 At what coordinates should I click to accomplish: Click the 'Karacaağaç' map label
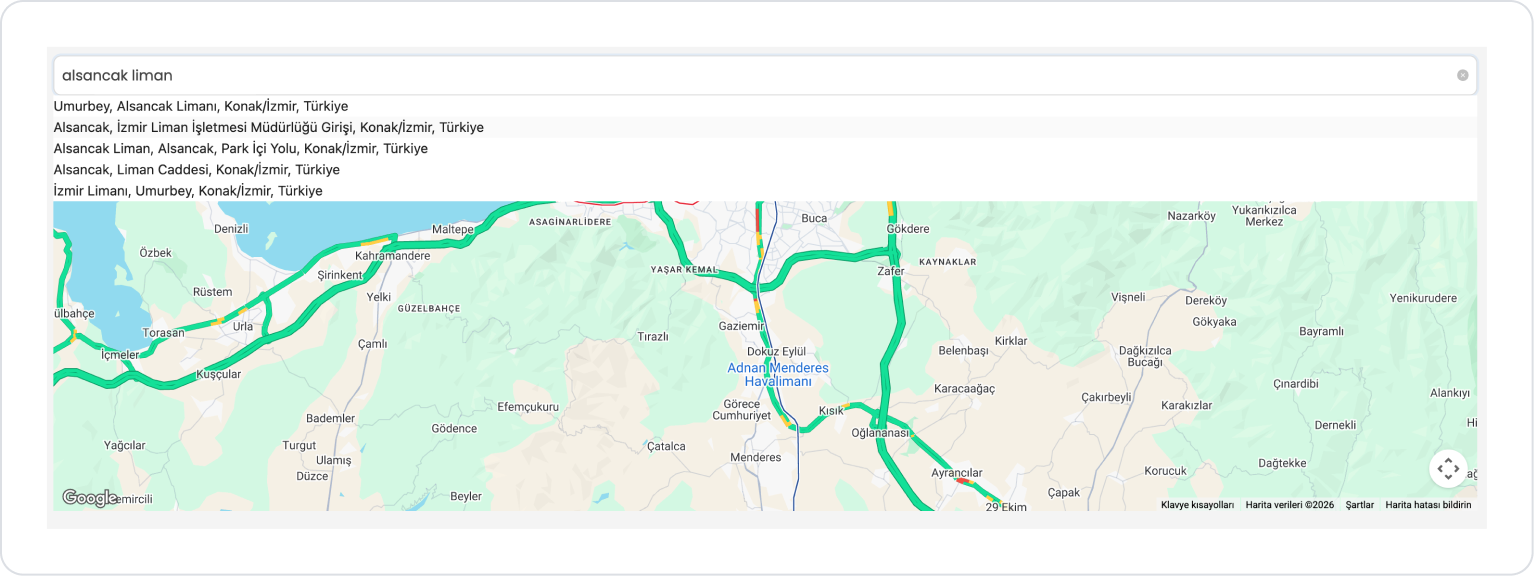pos(964,388)
